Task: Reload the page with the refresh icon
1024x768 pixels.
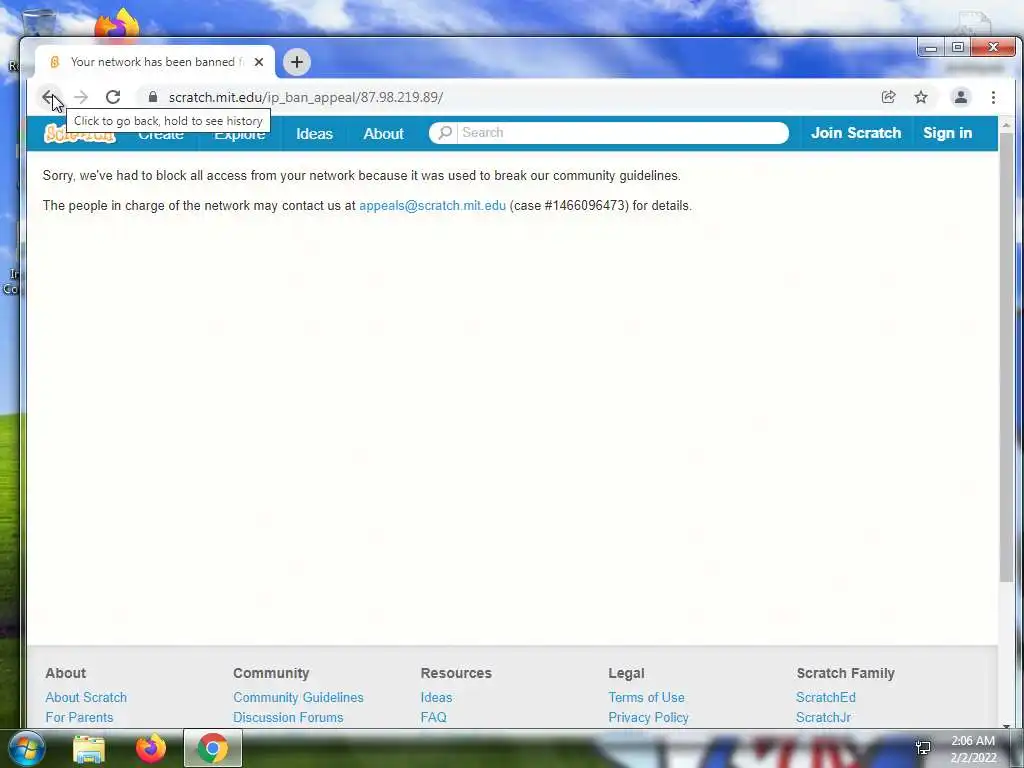Action: 113,97
